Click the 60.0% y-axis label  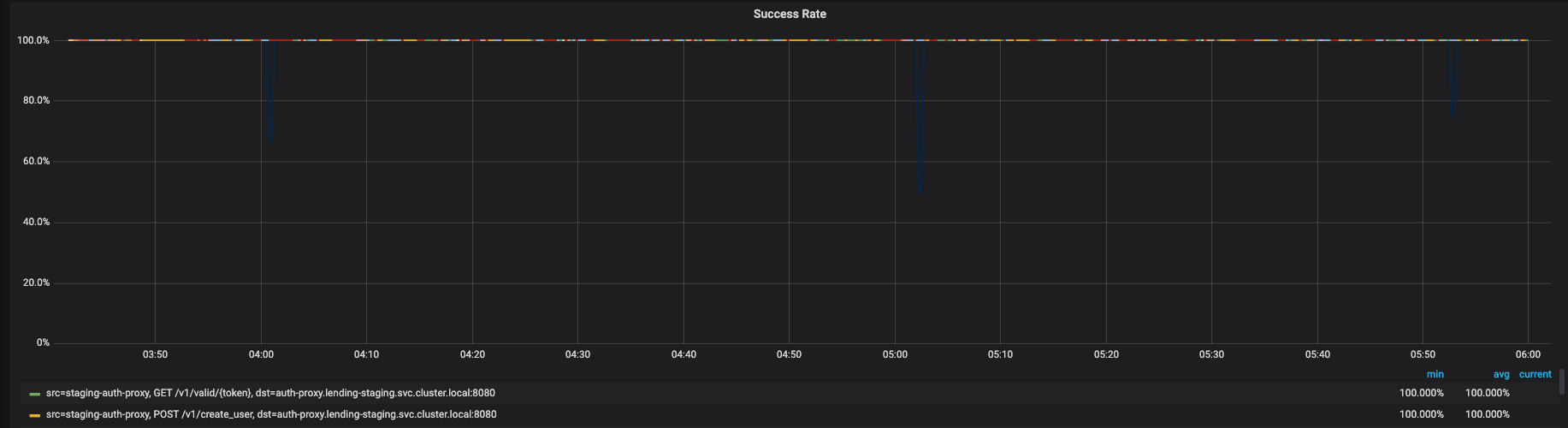36,161
